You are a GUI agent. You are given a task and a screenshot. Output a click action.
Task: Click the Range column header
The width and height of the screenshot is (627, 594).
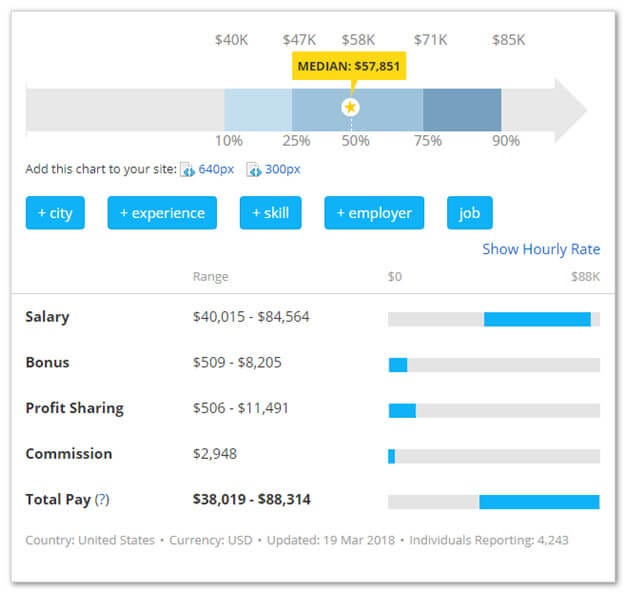[211, 277]
